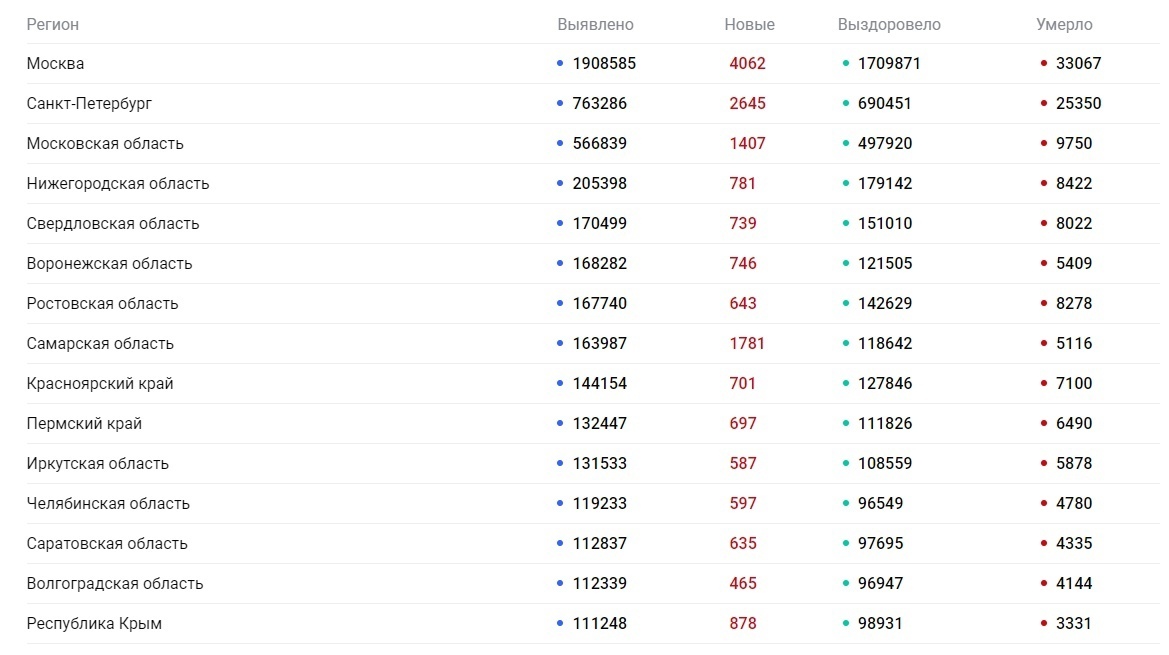
Task: Click Воронежская область recovered value 121505
Action: 885,263
